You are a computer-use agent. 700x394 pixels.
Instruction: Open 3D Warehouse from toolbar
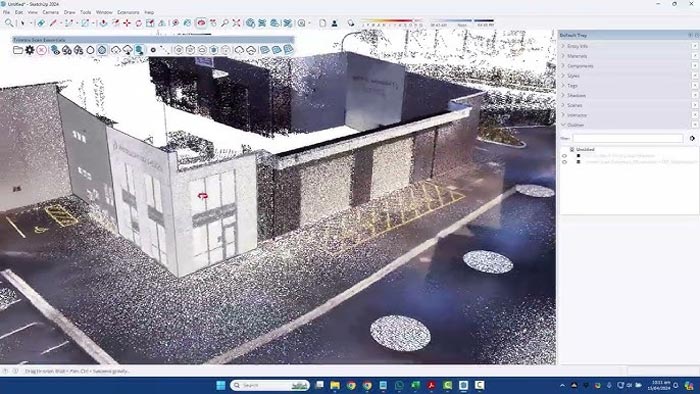click(x=250, y=23)
